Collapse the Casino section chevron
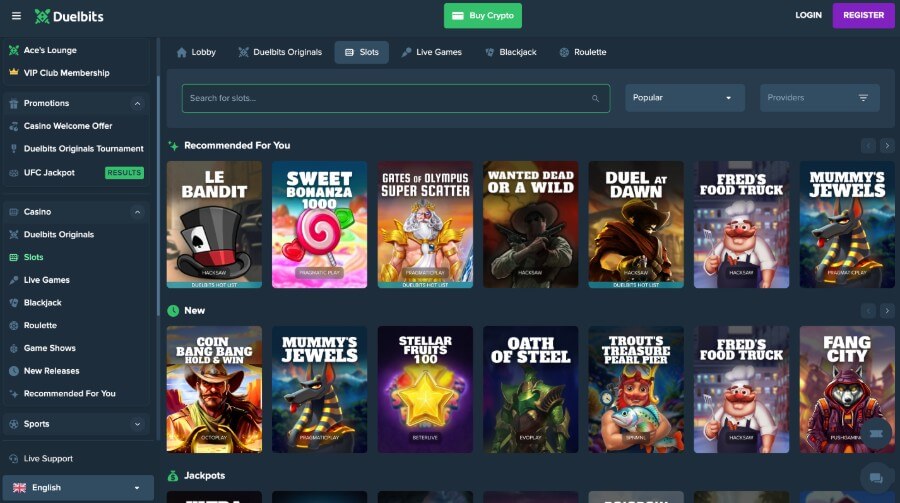The height and width of the screenshot is (503, 900). point(137,212)
